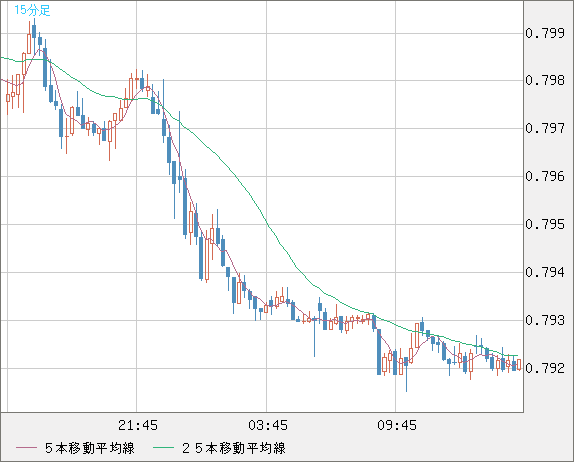Viewport: 574px width, 462px height.
Task: Select the 0.796 price axis label
Action: (545, 176)
